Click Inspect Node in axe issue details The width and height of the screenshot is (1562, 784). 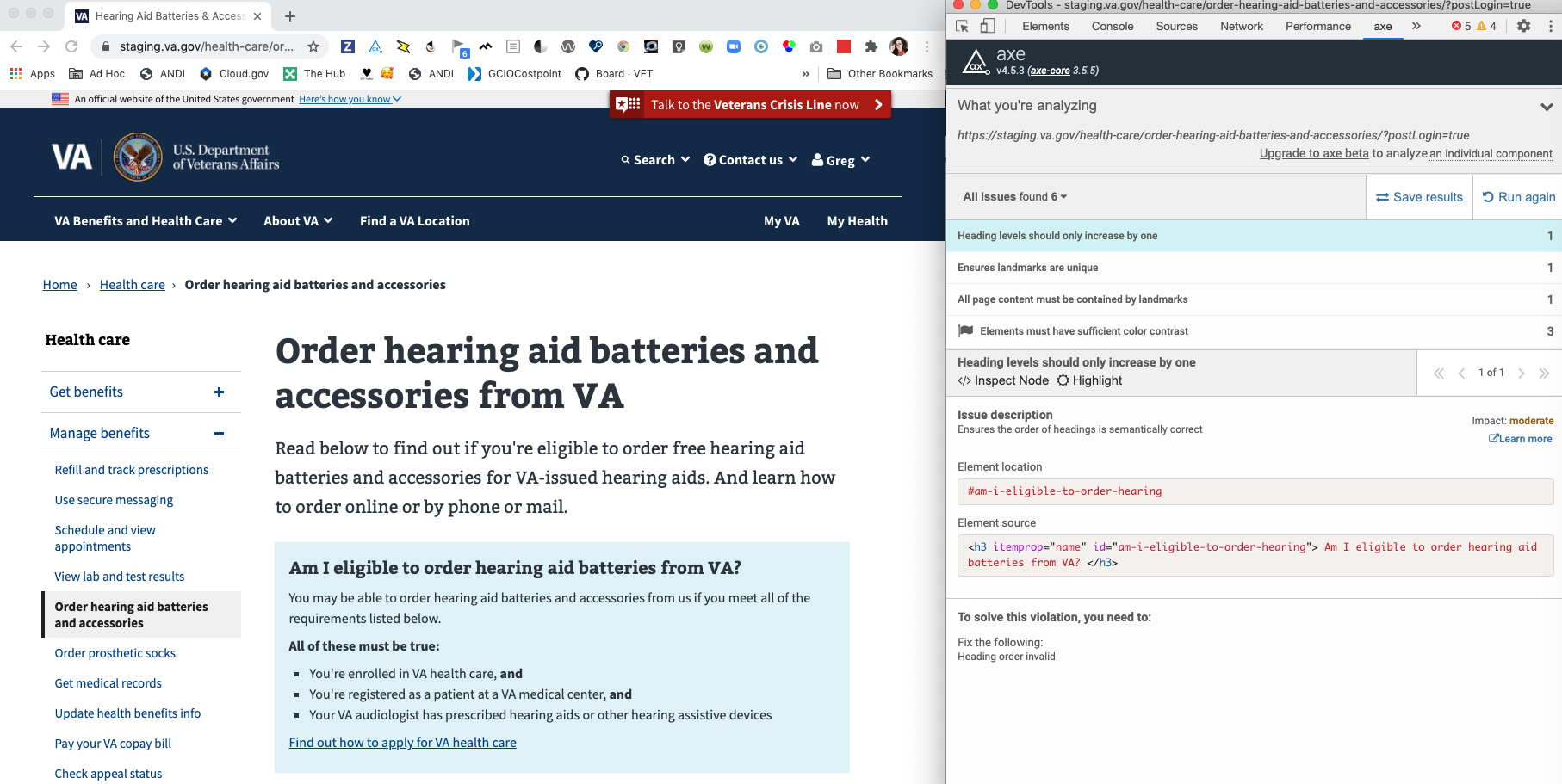click(x=1003, y=380)
